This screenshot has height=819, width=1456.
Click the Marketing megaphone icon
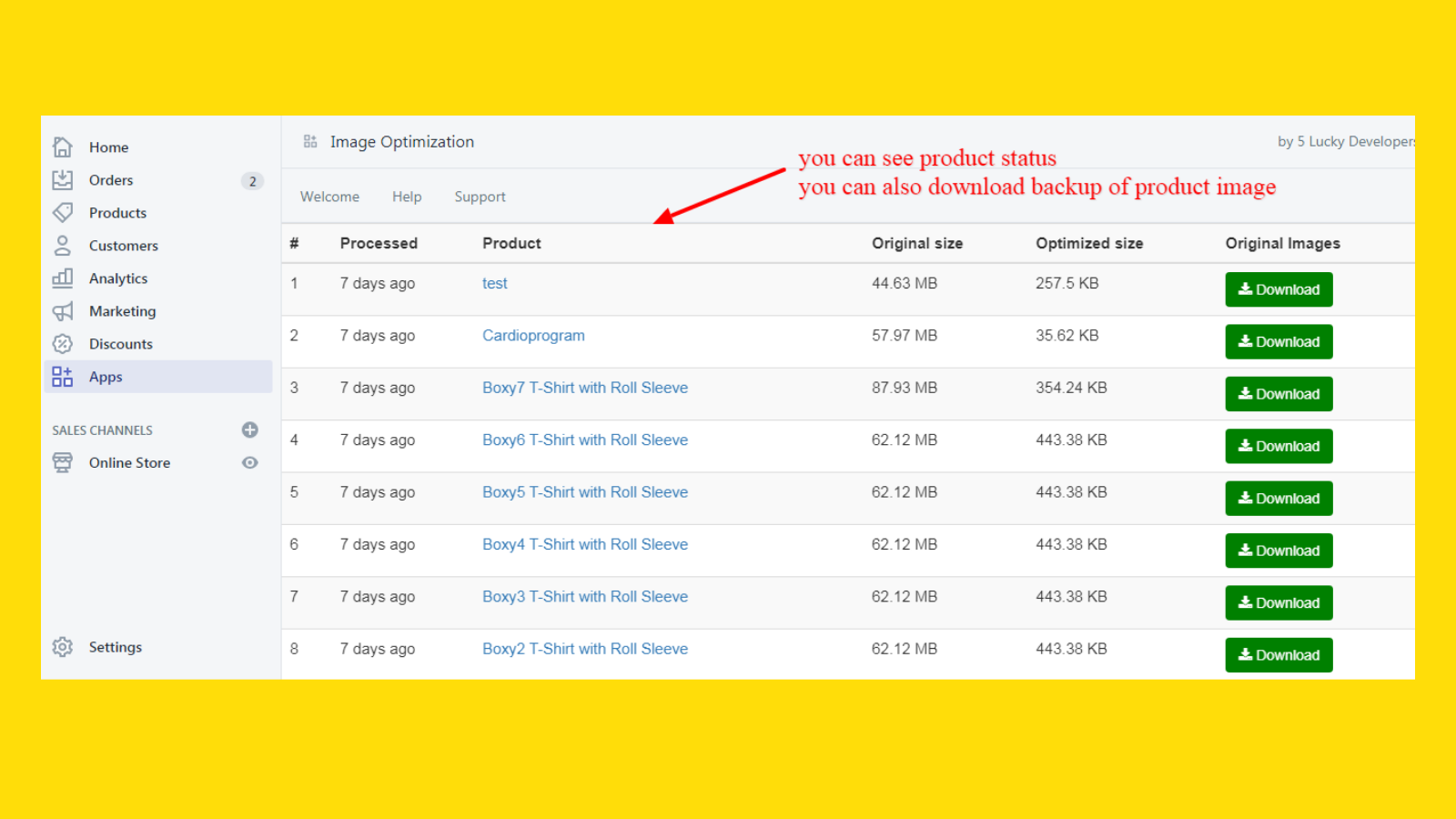pos(62,310)
